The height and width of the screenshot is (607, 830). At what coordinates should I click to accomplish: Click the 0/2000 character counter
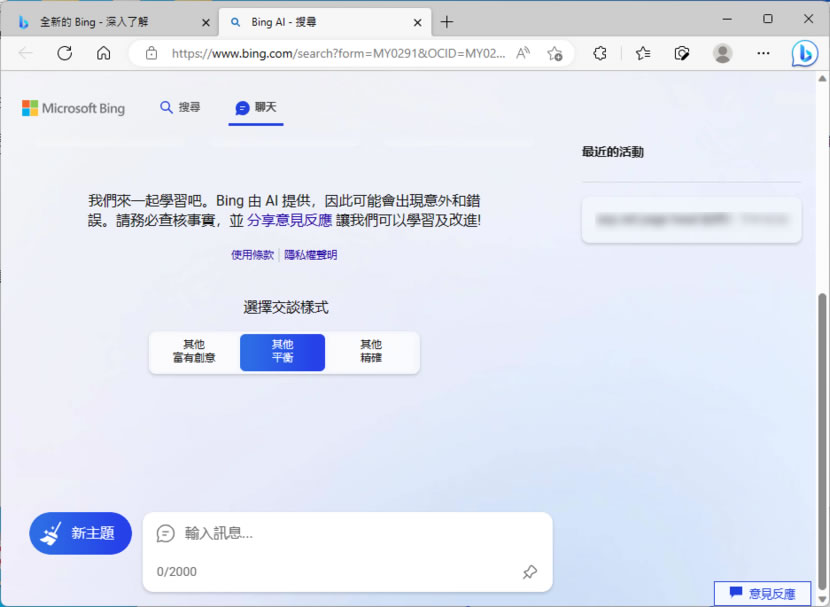(176, 572)
